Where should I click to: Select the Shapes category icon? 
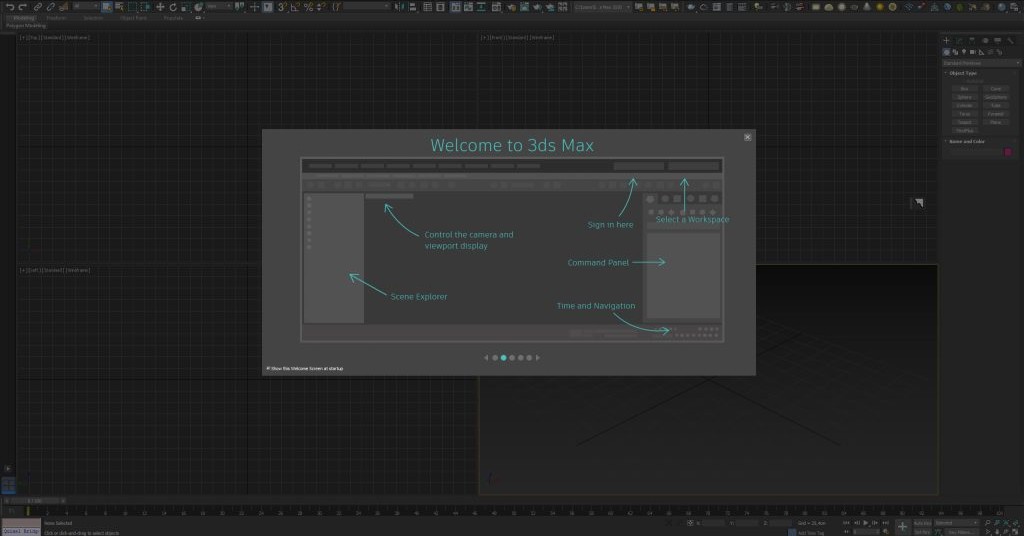pos(955,52)
